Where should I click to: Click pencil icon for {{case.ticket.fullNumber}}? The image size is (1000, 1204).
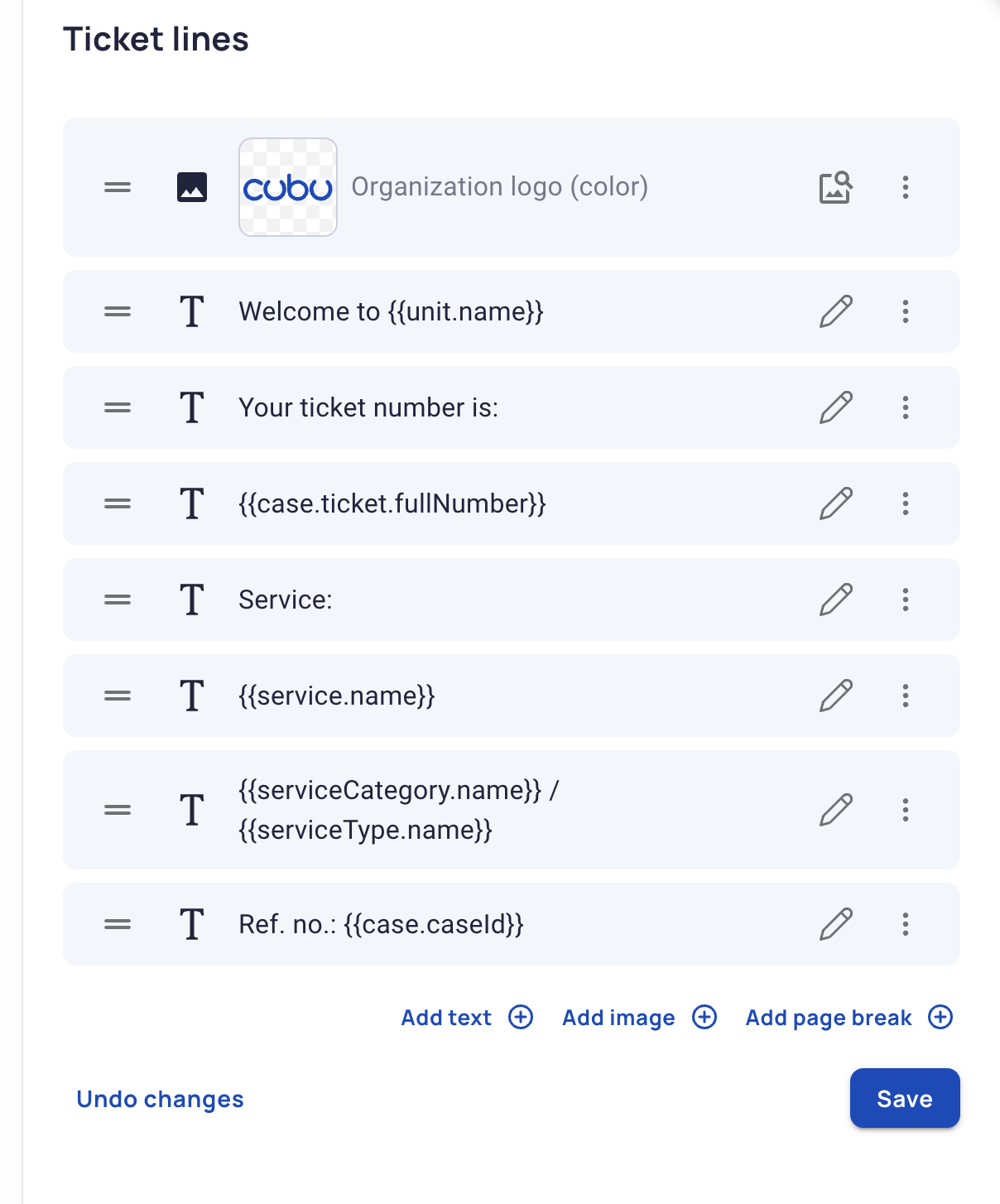(836, 503)
